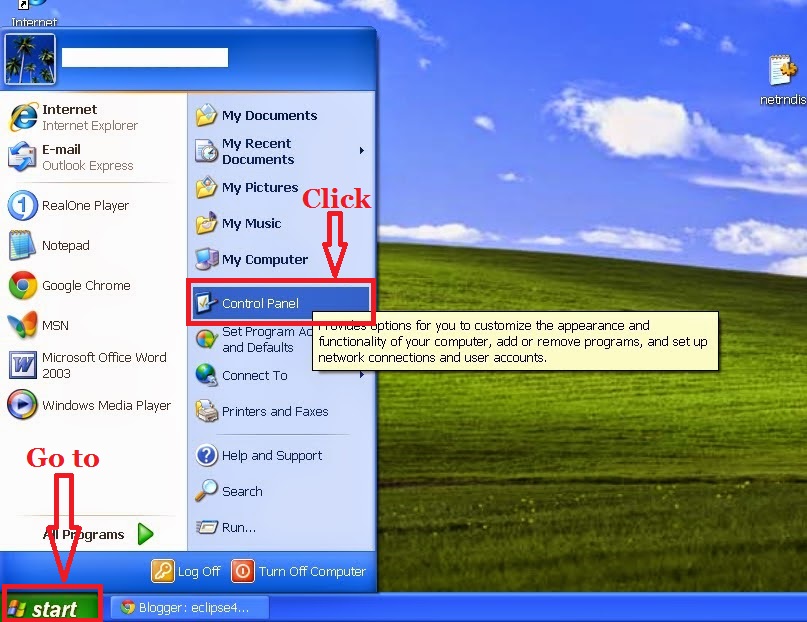
Task: Click the My Computer icon
Action: coord(206,259)
